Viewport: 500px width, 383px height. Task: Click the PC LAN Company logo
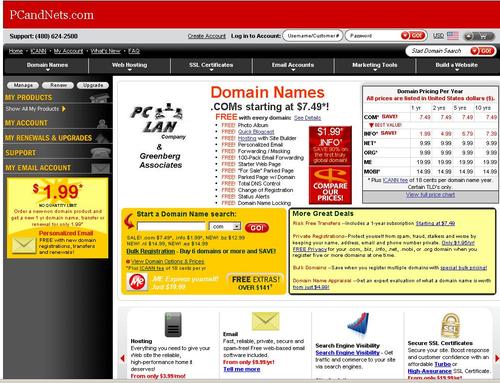tap(157, 121)
